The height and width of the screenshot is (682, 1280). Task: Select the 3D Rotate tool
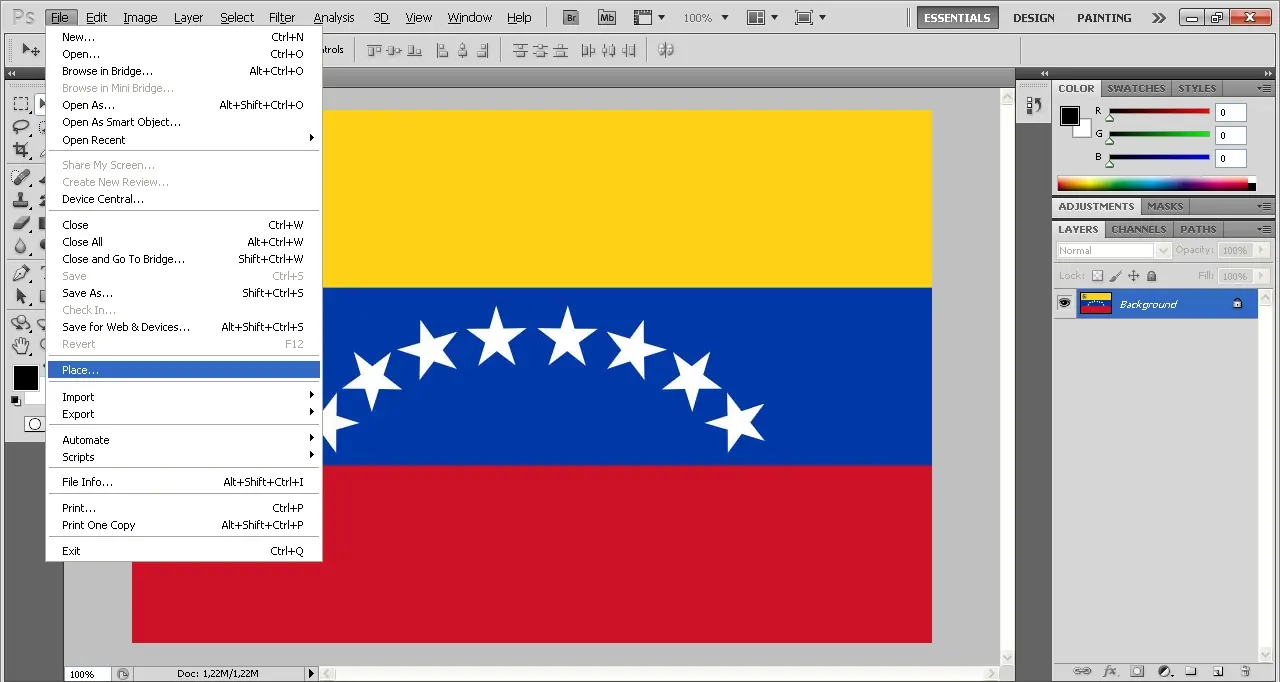click(21, 323)
